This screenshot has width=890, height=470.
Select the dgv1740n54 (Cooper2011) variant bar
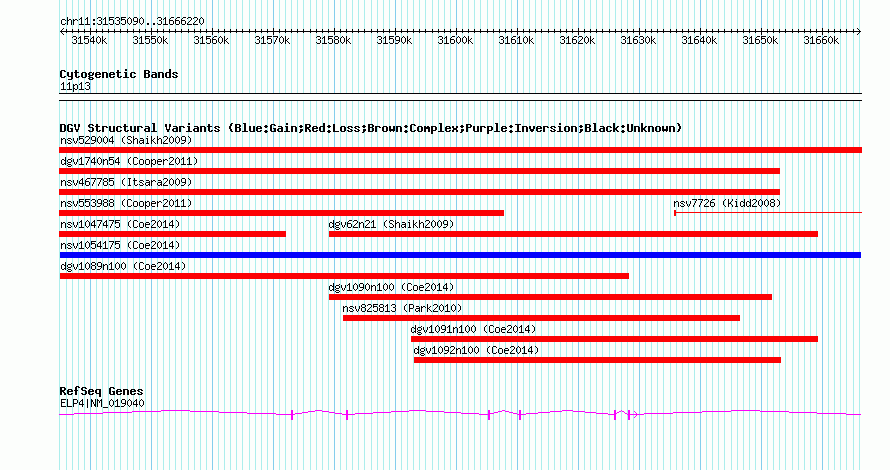click(x=419, y=171)
